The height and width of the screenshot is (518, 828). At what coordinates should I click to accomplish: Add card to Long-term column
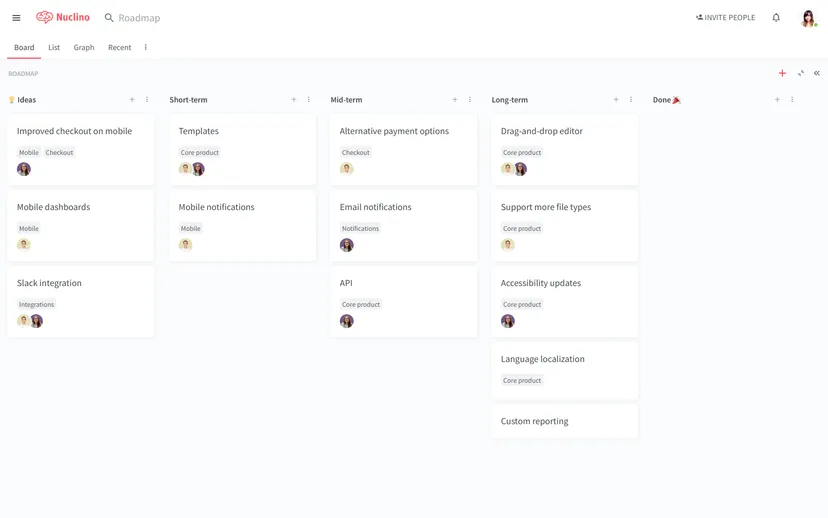[x=616, y=99]
